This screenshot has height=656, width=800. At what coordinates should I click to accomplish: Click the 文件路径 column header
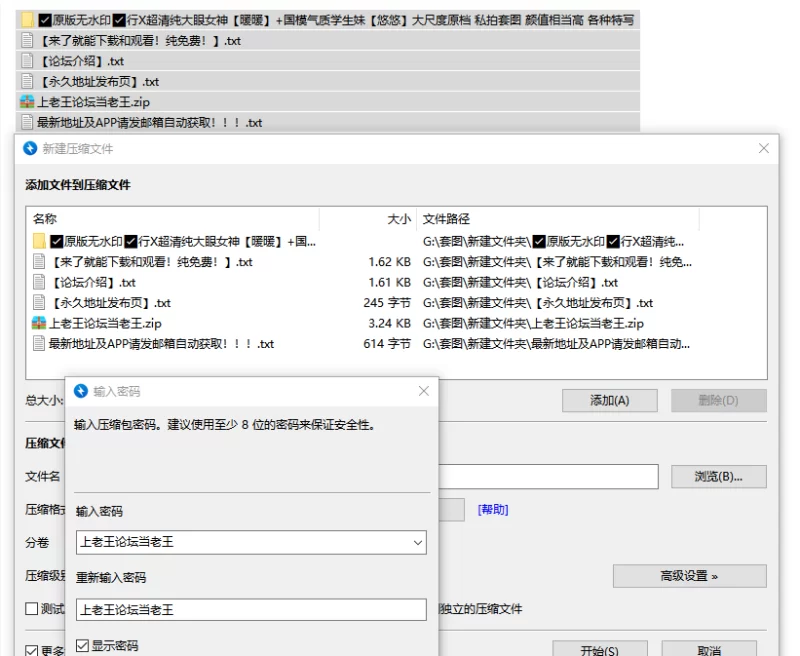446,219
